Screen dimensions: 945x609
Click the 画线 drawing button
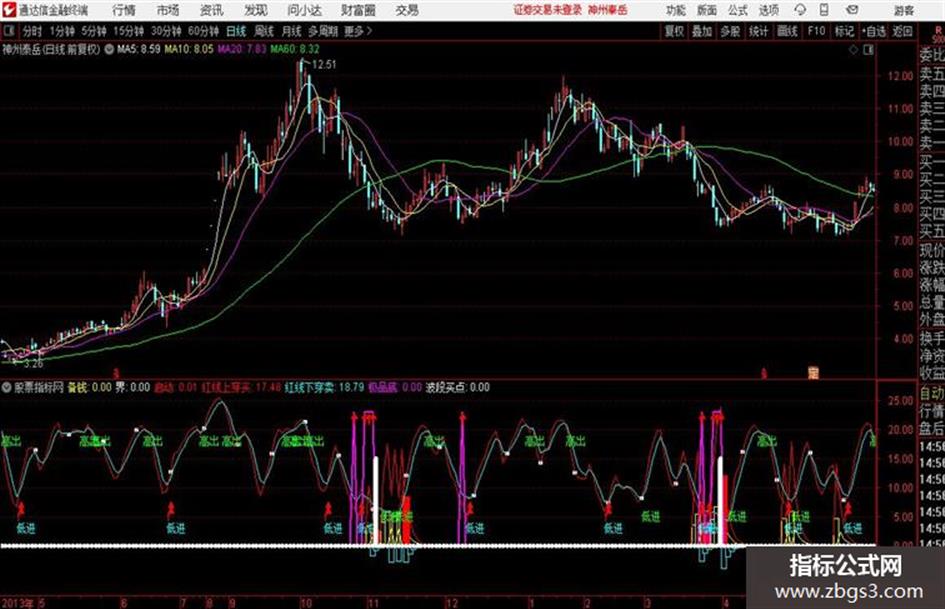point(787,31)
